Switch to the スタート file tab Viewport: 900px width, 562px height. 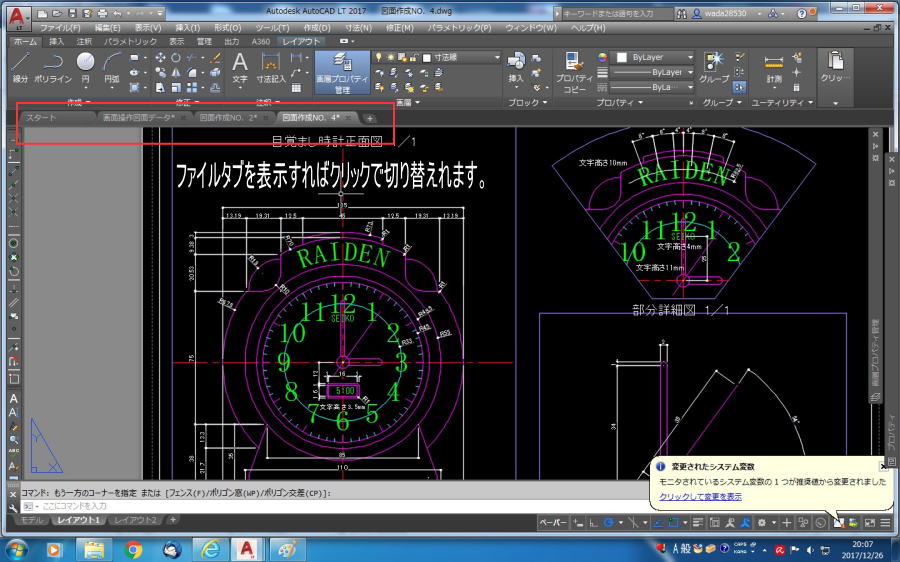(41, 117)
